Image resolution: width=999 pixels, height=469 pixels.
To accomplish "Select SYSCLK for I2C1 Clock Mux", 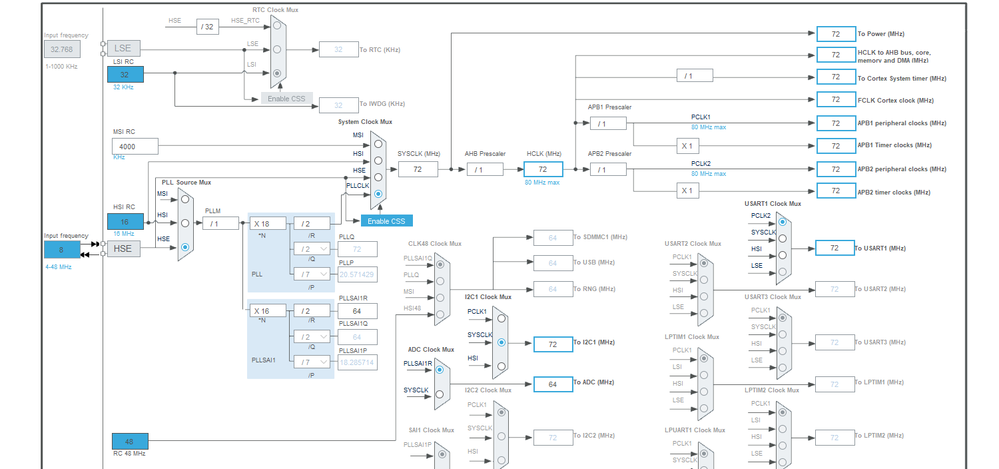I will point(501,342).
